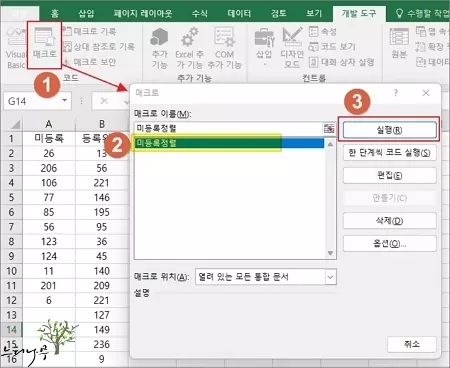Click the Name Box showing G14
This screenshot has width=450, height=368.
[33, 101]
